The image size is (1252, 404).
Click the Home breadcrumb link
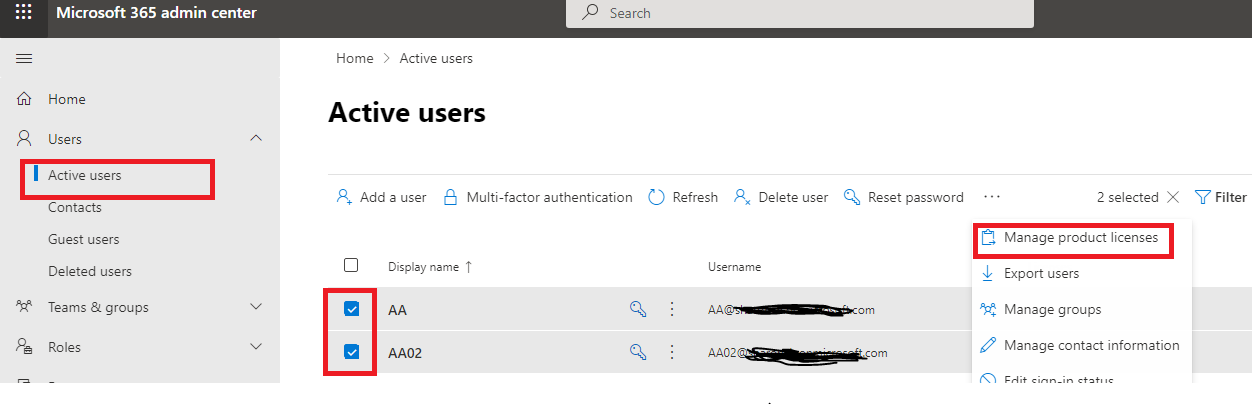354,58
